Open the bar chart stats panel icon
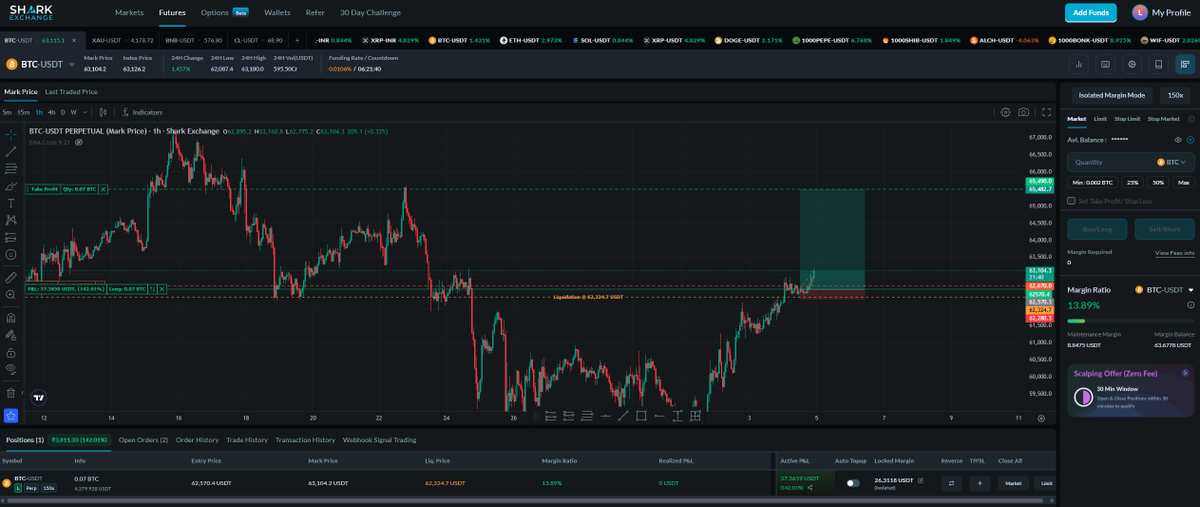Viewport: 1200px width, 507px height. click(x=1079, y=64)
